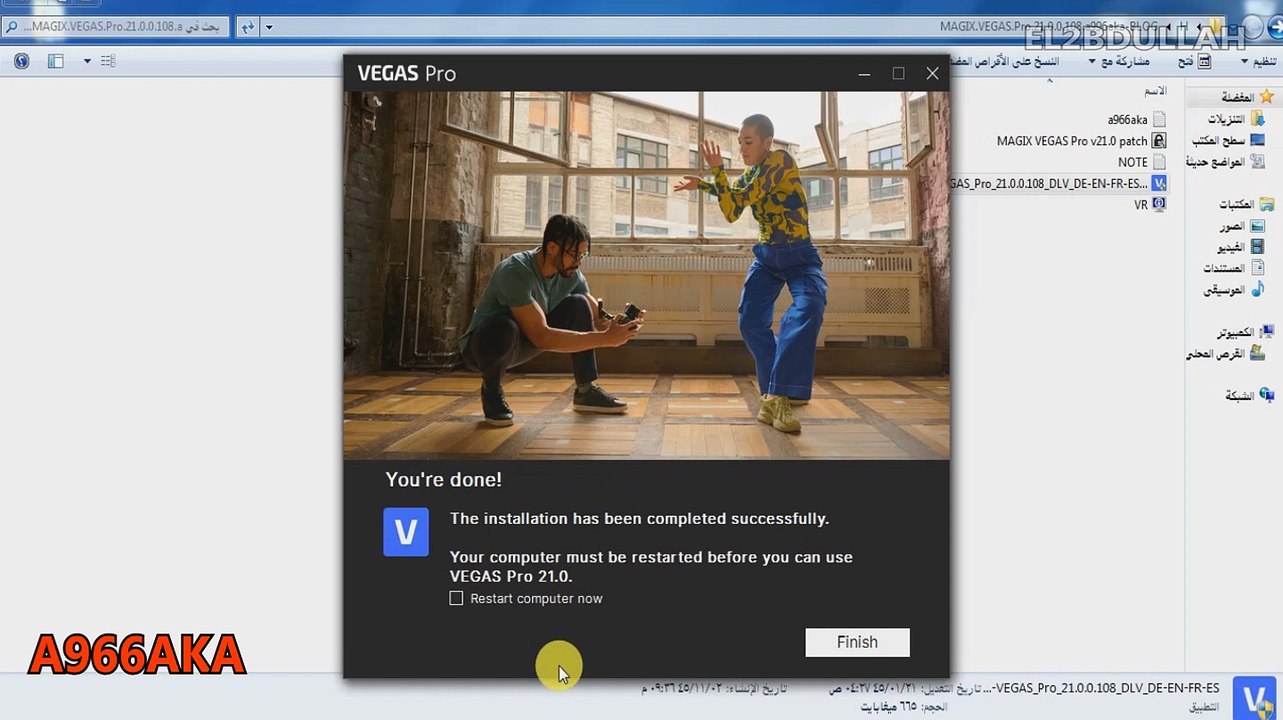The height and width of the screenshot is (720, 1283).
Task: Open the address bar history dropdown arrow
Action: pyautogui.click(x=268, y=27)
